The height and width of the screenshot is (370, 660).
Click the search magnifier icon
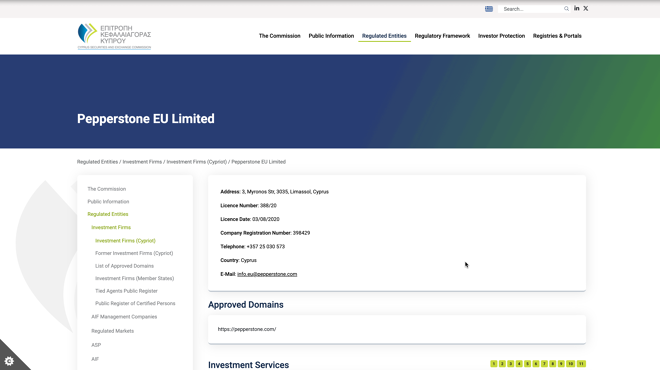click(566, 9)
